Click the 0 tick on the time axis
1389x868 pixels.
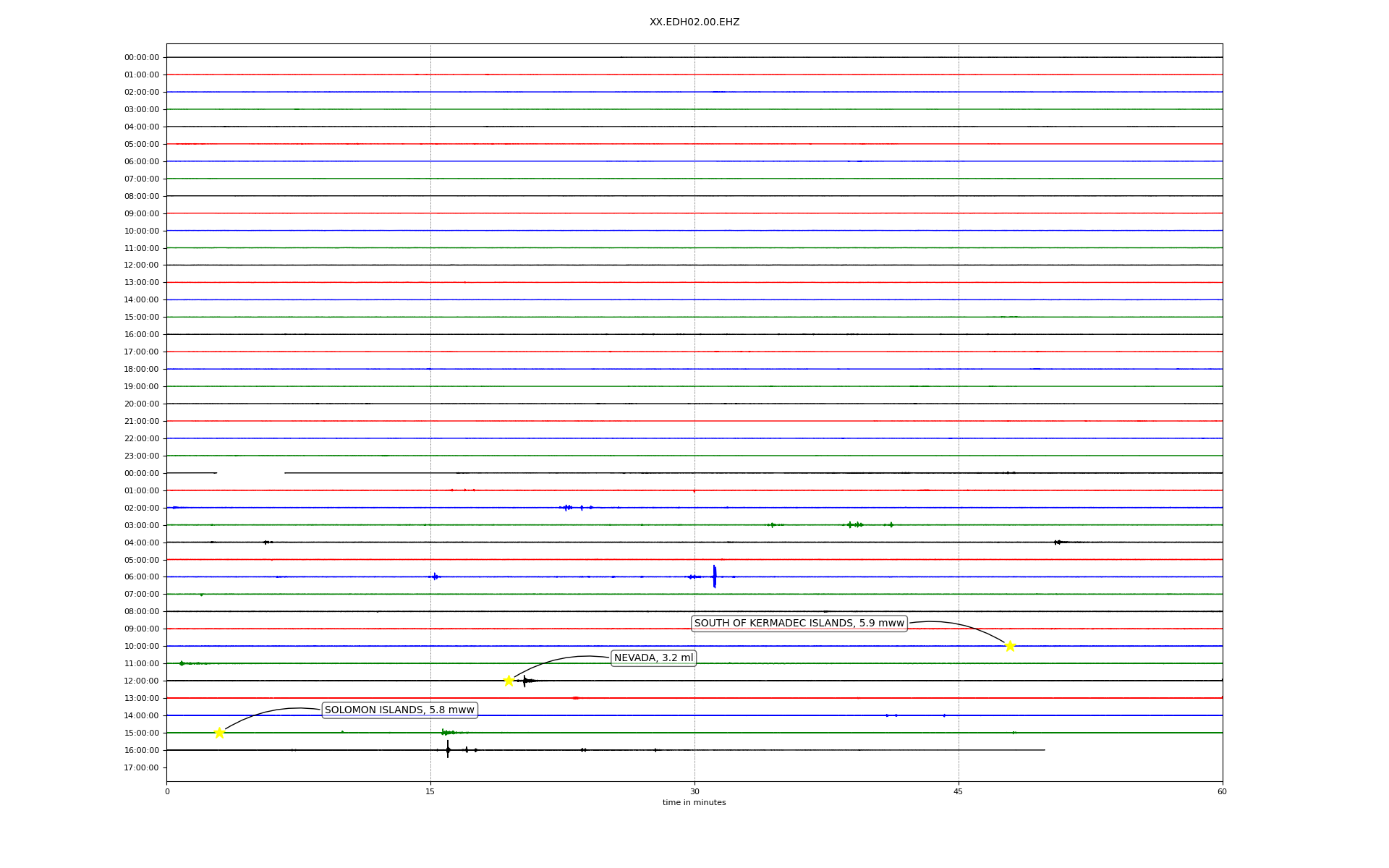167,792
